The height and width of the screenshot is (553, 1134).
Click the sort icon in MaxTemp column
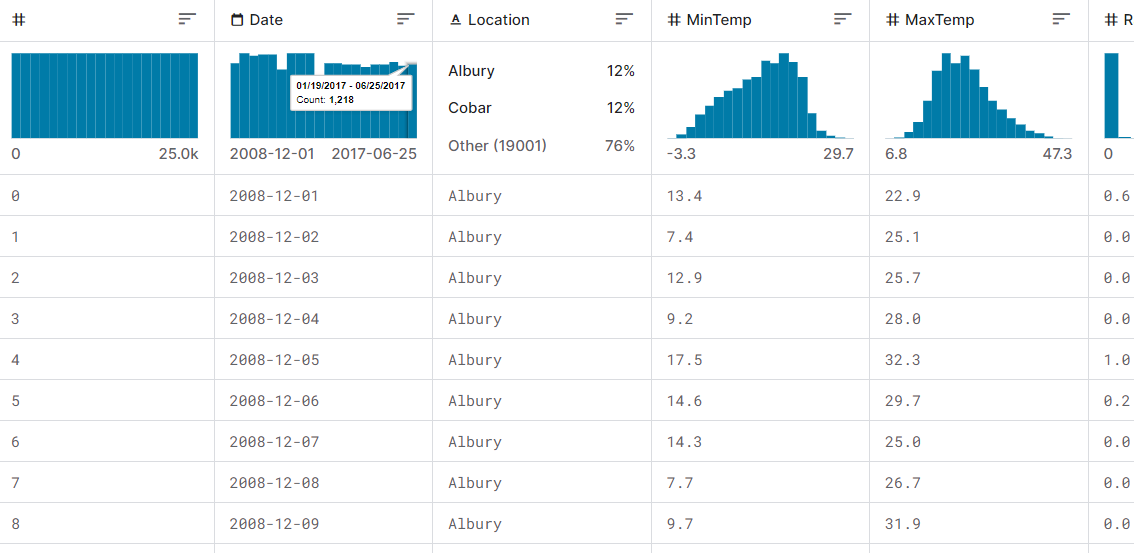point(1061,19)
